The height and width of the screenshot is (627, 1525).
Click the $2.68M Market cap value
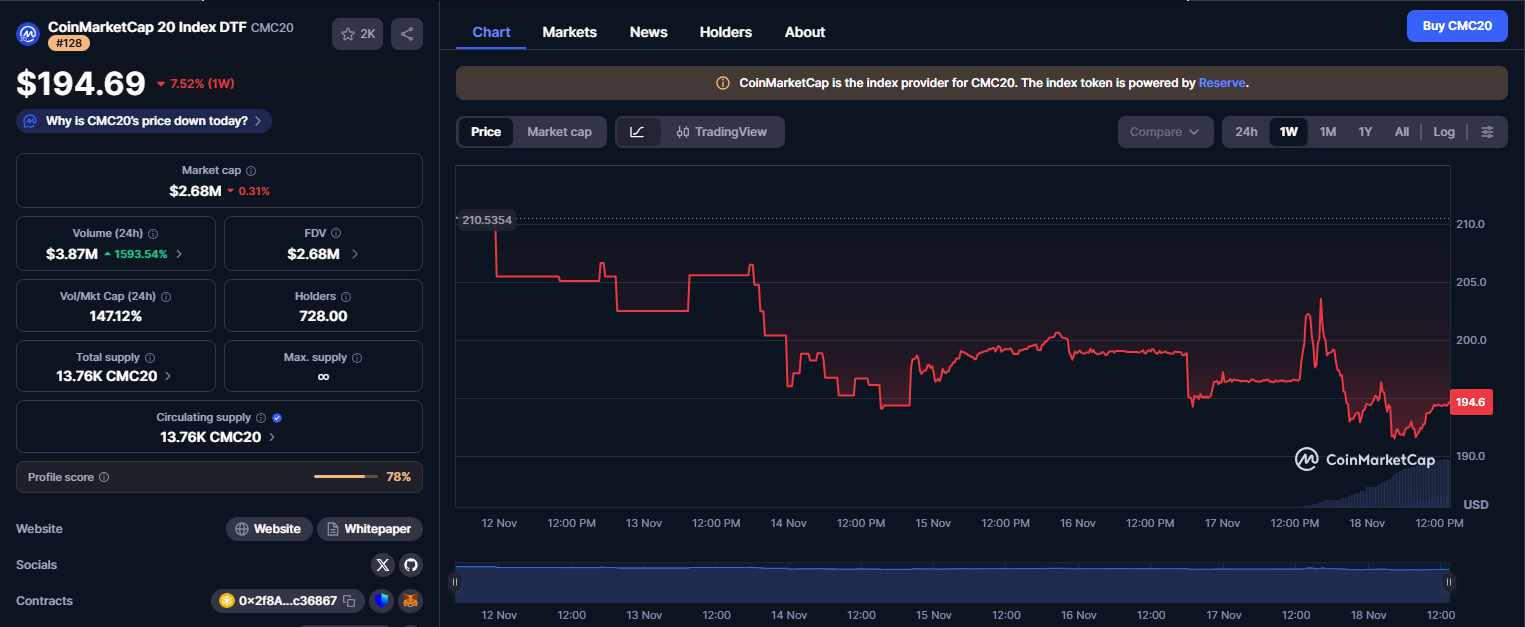(195, 190)
